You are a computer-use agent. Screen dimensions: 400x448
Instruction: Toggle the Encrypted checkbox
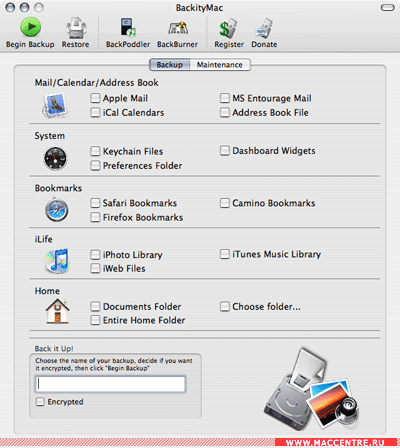pyautogui.click(x=40, y=402)
